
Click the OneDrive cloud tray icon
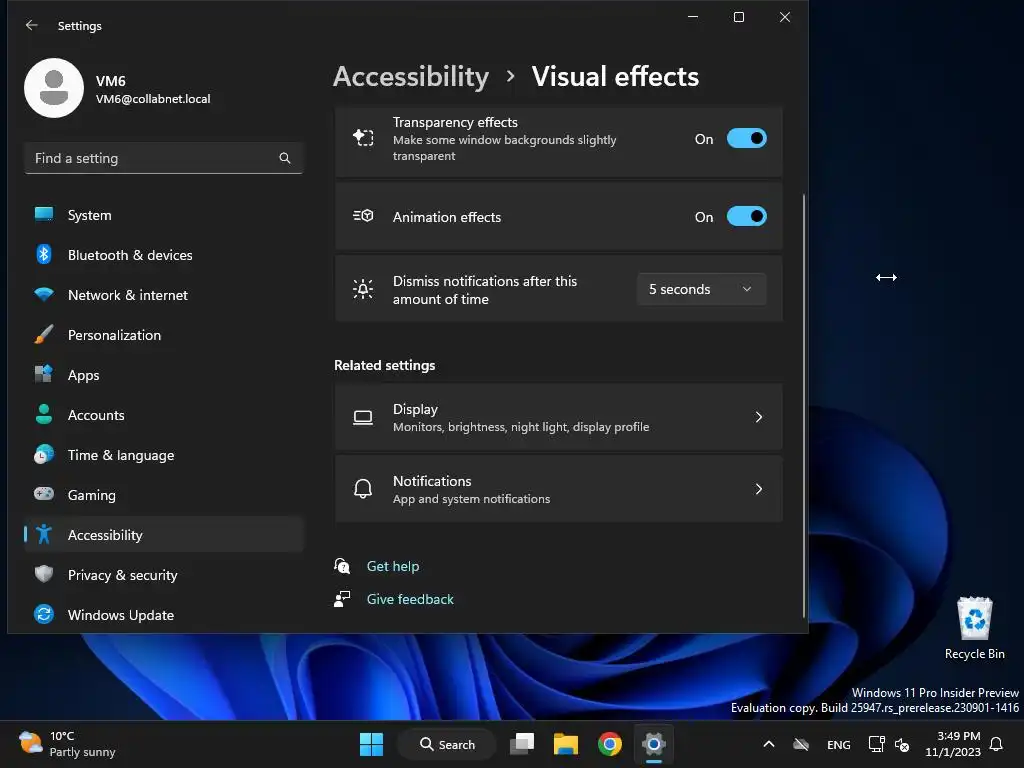click(801, 744)
